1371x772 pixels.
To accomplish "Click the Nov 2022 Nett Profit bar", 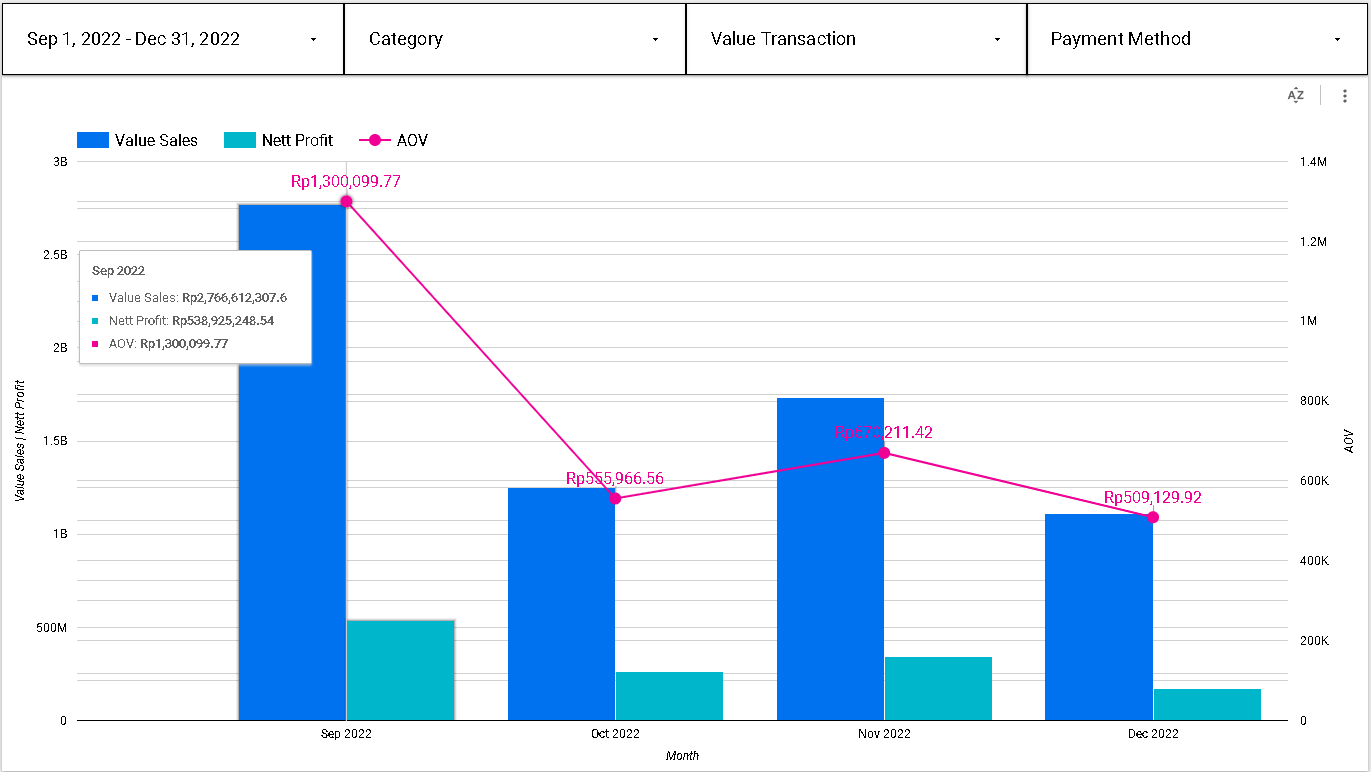I will click(938, 688).
